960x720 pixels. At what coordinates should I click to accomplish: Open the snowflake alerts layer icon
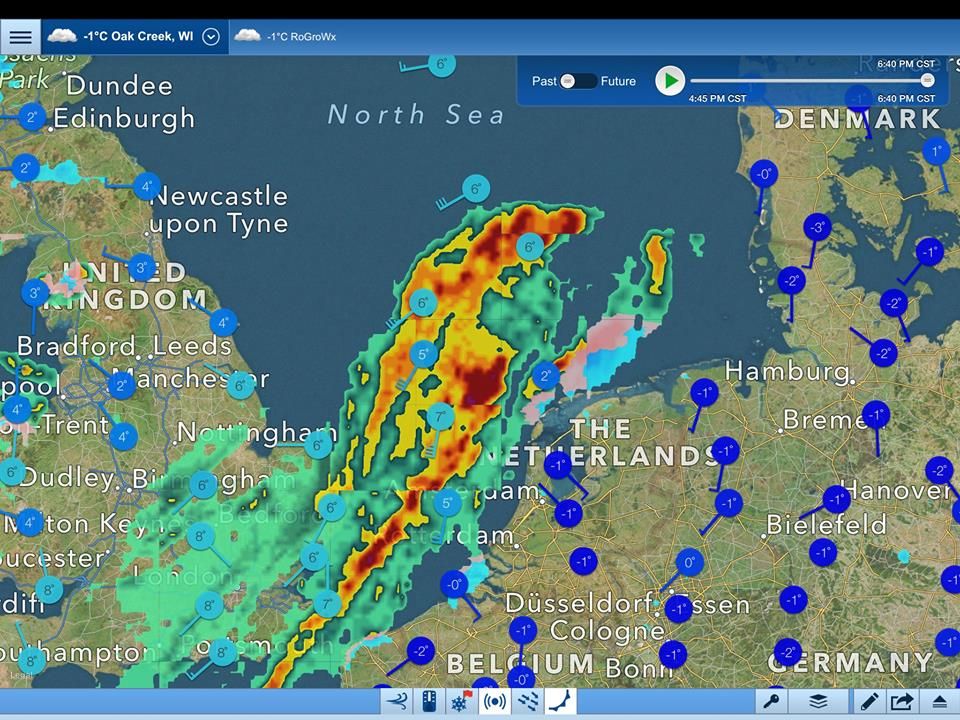point(462,702)
